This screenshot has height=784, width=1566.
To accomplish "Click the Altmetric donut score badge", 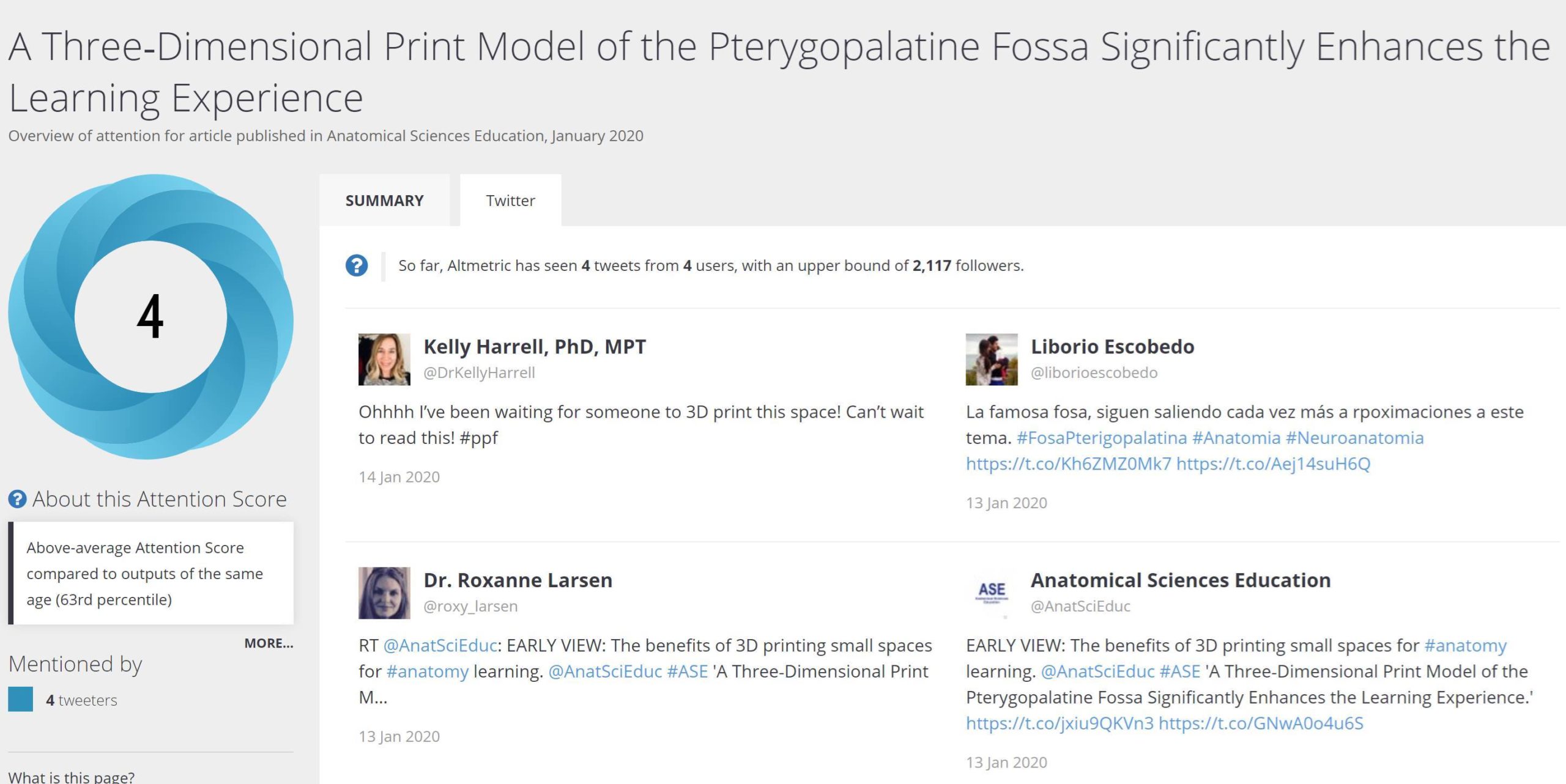I will click(150, 317).
